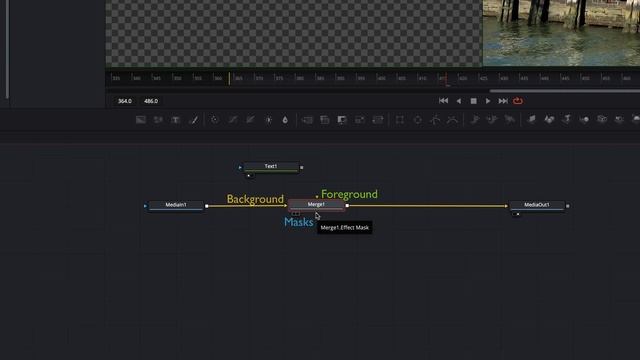Add a Transform node from the toolbar

(x=378, y=120)
